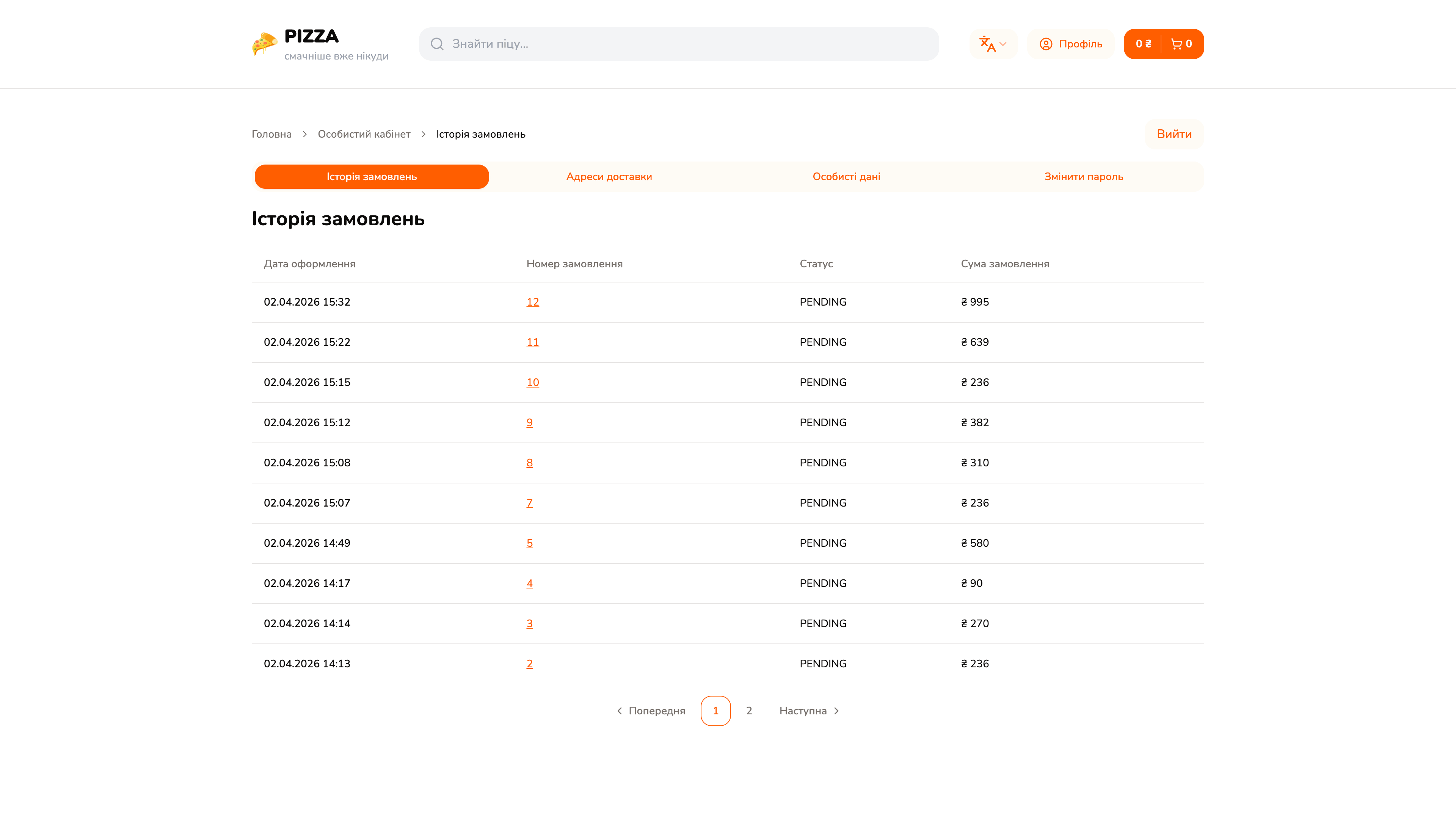Select the Змінити пароль tab
The width and height of the screenshot is (1456, 819).
click(x=1084, y=176)
